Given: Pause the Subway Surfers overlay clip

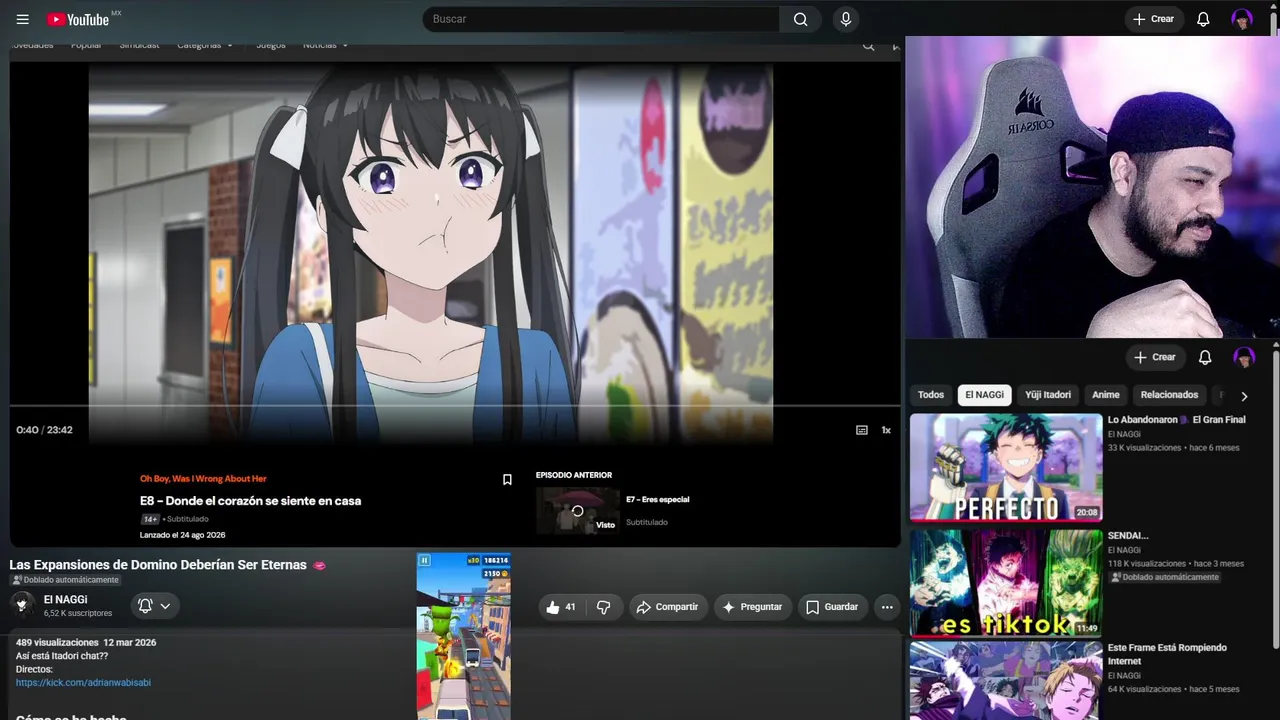Looking at the screenshot, I should click(424, 561).
